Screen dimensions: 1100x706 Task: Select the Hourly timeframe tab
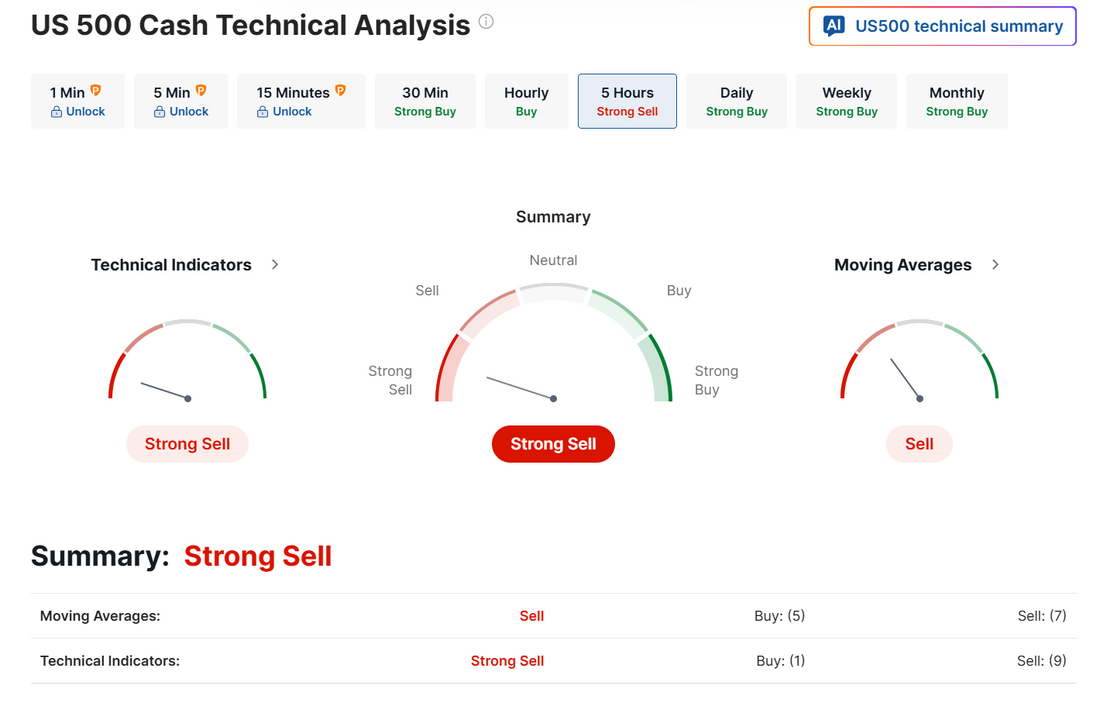[526, 101]
